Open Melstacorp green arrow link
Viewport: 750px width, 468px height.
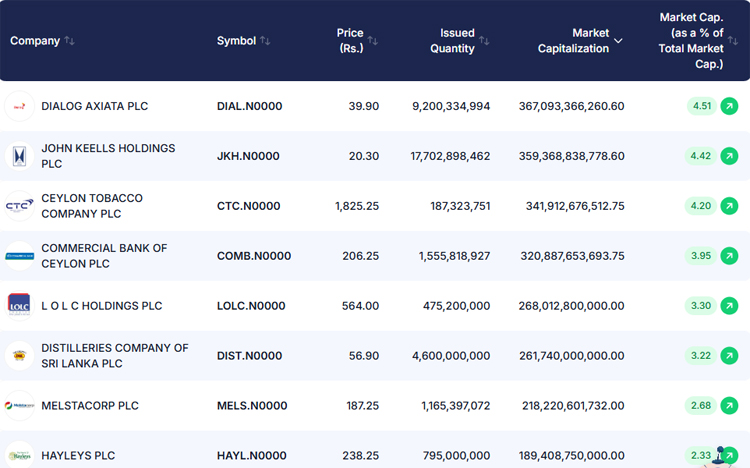729,405
